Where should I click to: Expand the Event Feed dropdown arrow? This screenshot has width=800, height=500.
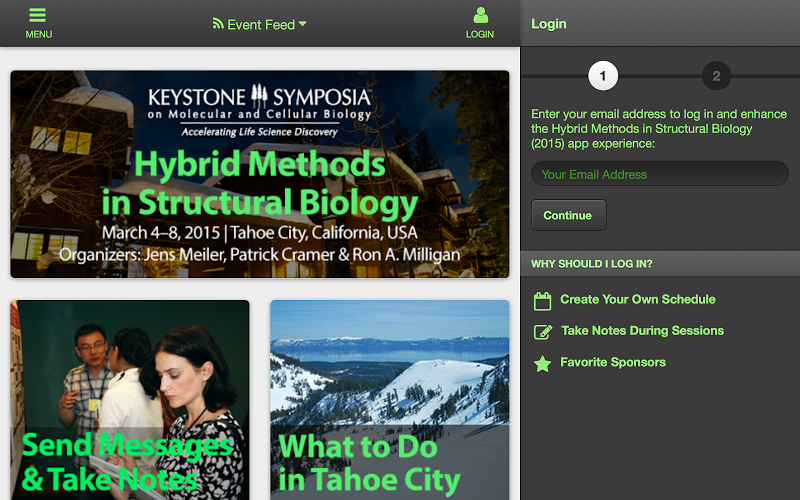[303, 23]
